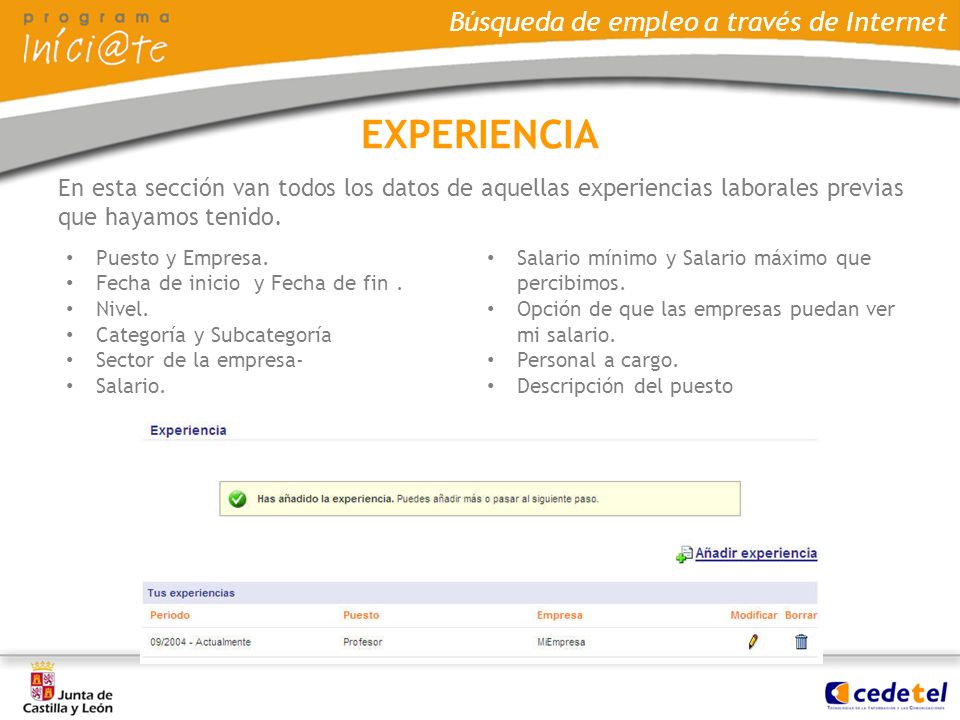The height and width of the screenshot is (720, 960).
Task: Click the pencil Modificar icon for Profesor
Action: [x=753, y=642]
